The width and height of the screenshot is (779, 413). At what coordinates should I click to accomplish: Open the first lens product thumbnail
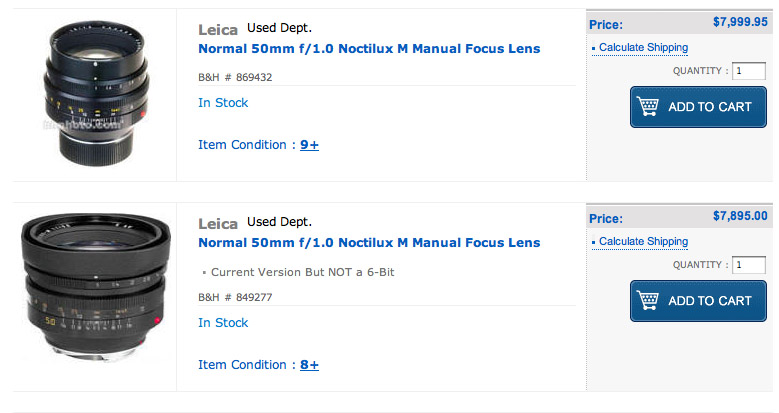pos(96,93)
